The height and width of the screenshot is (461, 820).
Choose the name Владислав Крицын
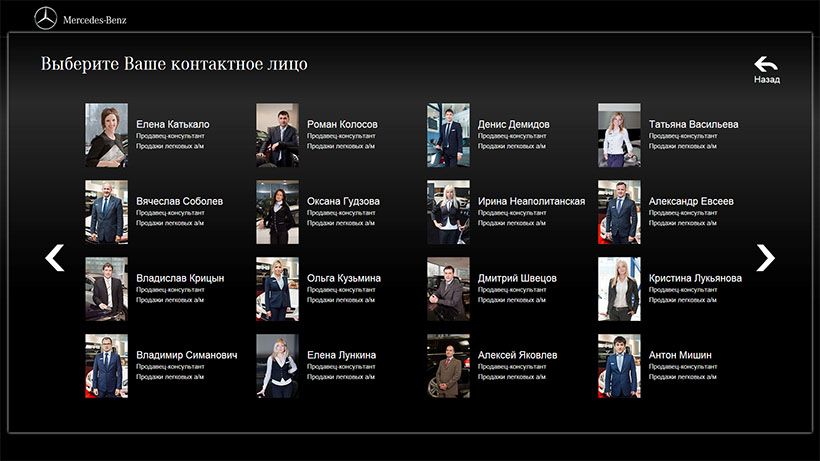pos(180,278)
